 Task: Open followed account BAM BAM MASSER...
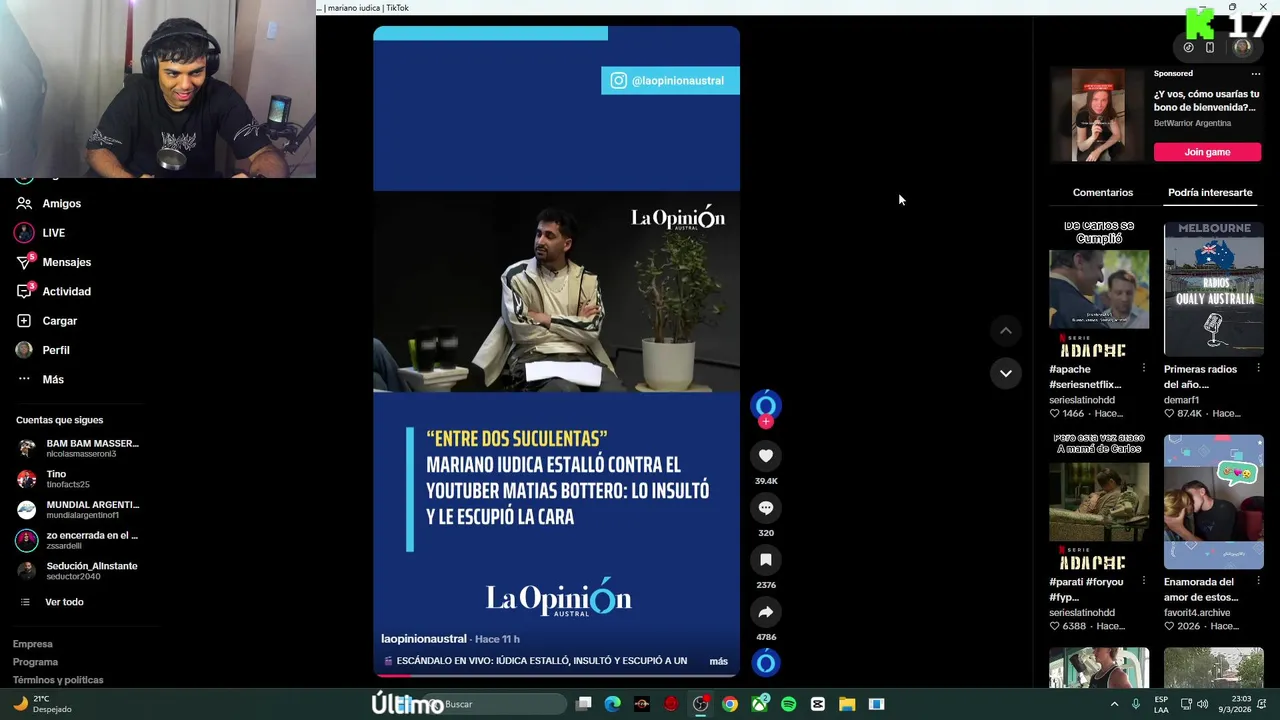click(78, 448)
